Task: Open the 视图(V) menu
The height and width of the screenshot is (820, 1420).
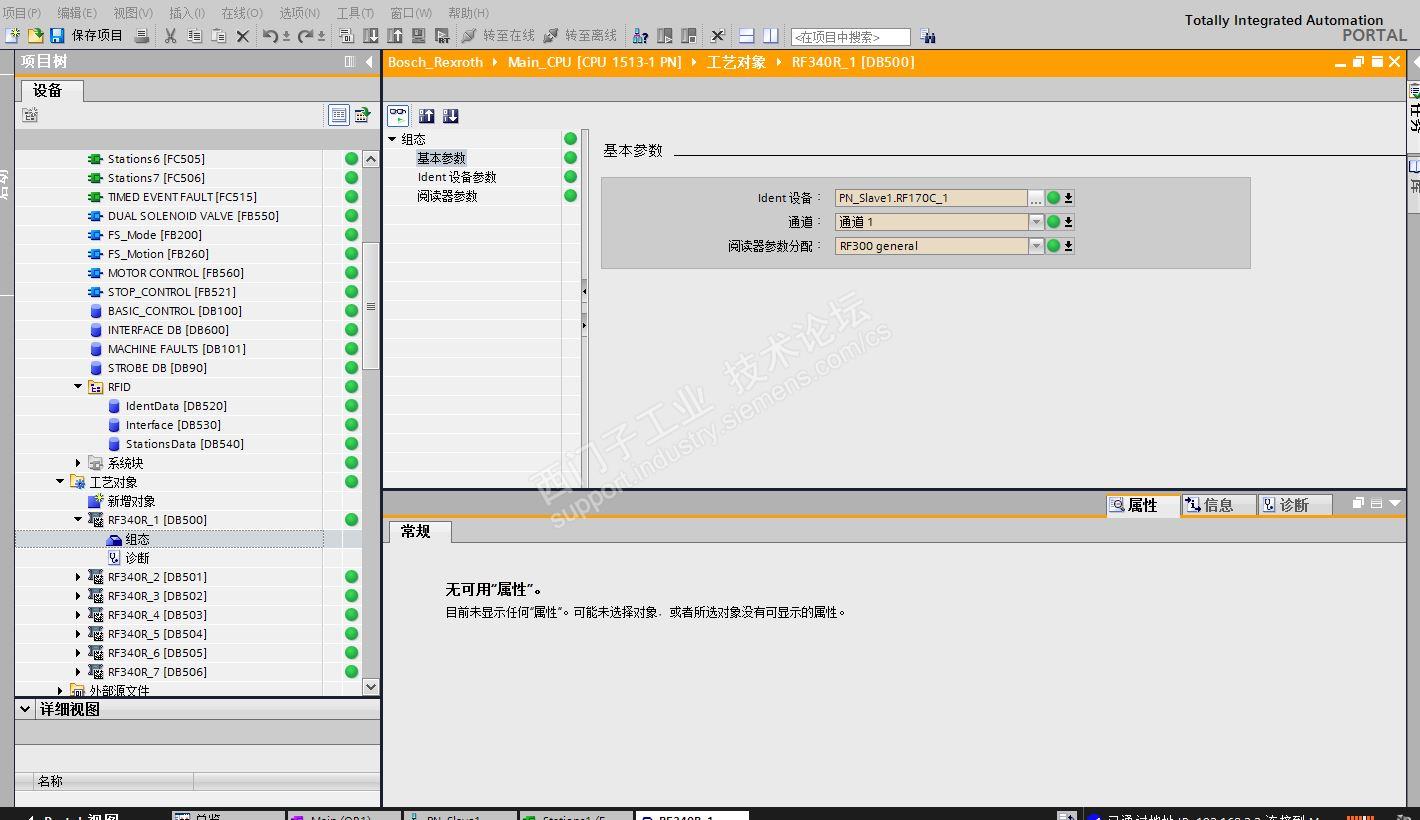Action: tap(133, 13)
